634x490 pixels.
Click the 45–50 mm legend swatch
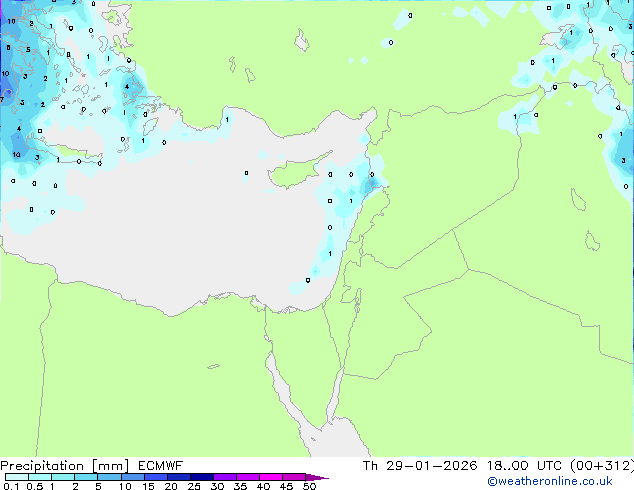(x=294, y=477)
